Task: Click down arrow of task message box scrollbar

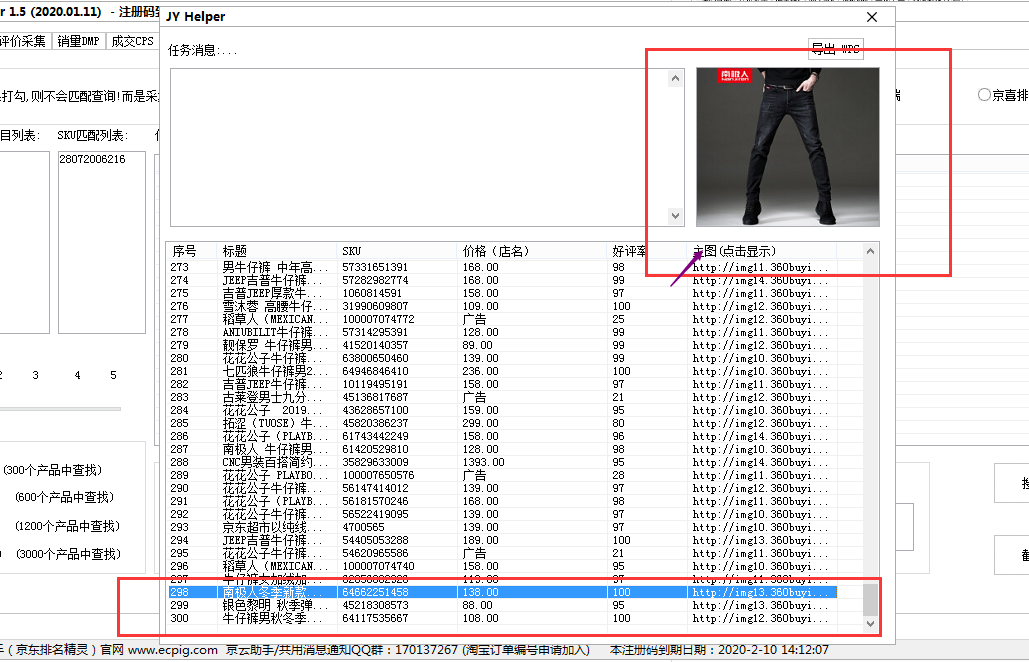Action: (x=675, y=216)
